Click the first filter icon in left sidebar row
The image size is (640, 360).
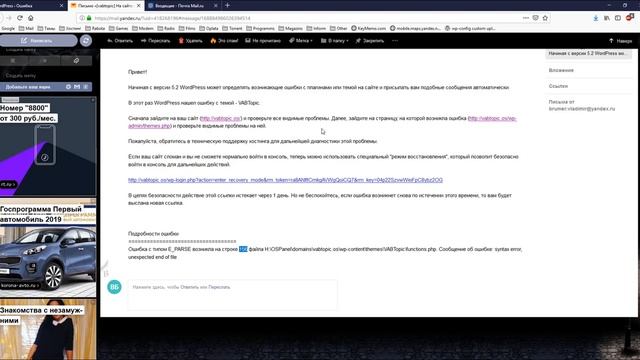pos(13,60)
